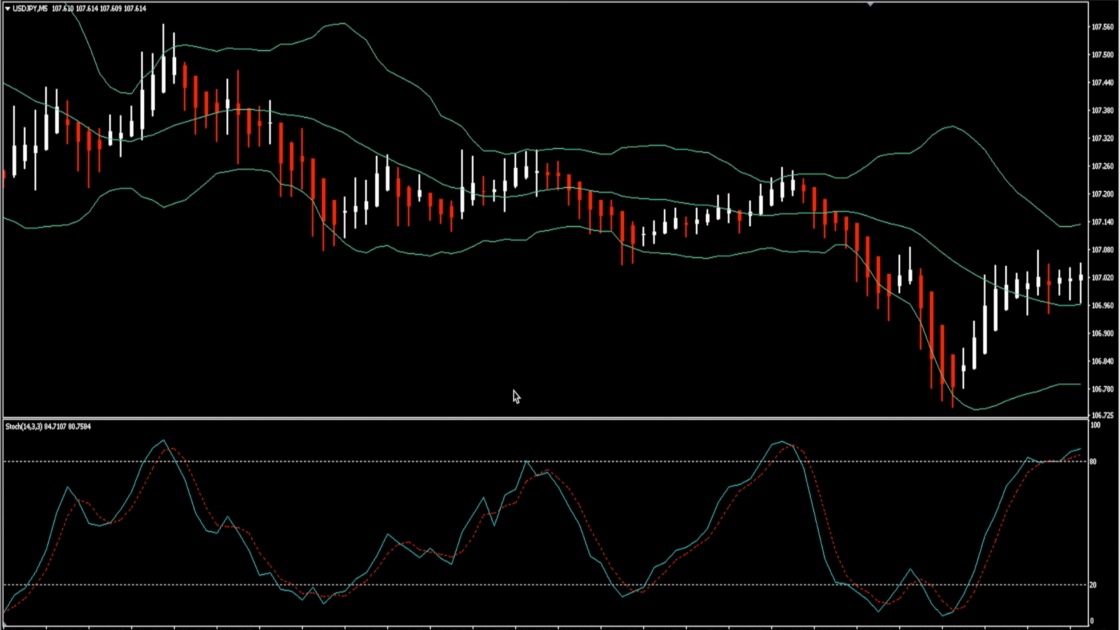Screen dimensions: 1120x630
Task: Click the stochastic scale value 100
Action: tap(1096, 426)
